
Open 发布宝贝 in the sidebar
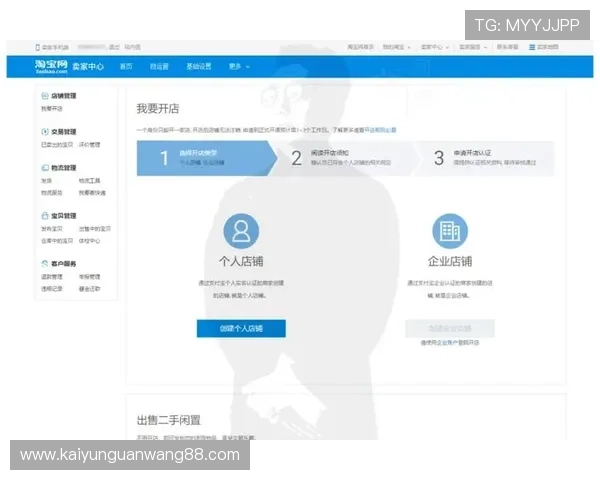click(52, 229)
